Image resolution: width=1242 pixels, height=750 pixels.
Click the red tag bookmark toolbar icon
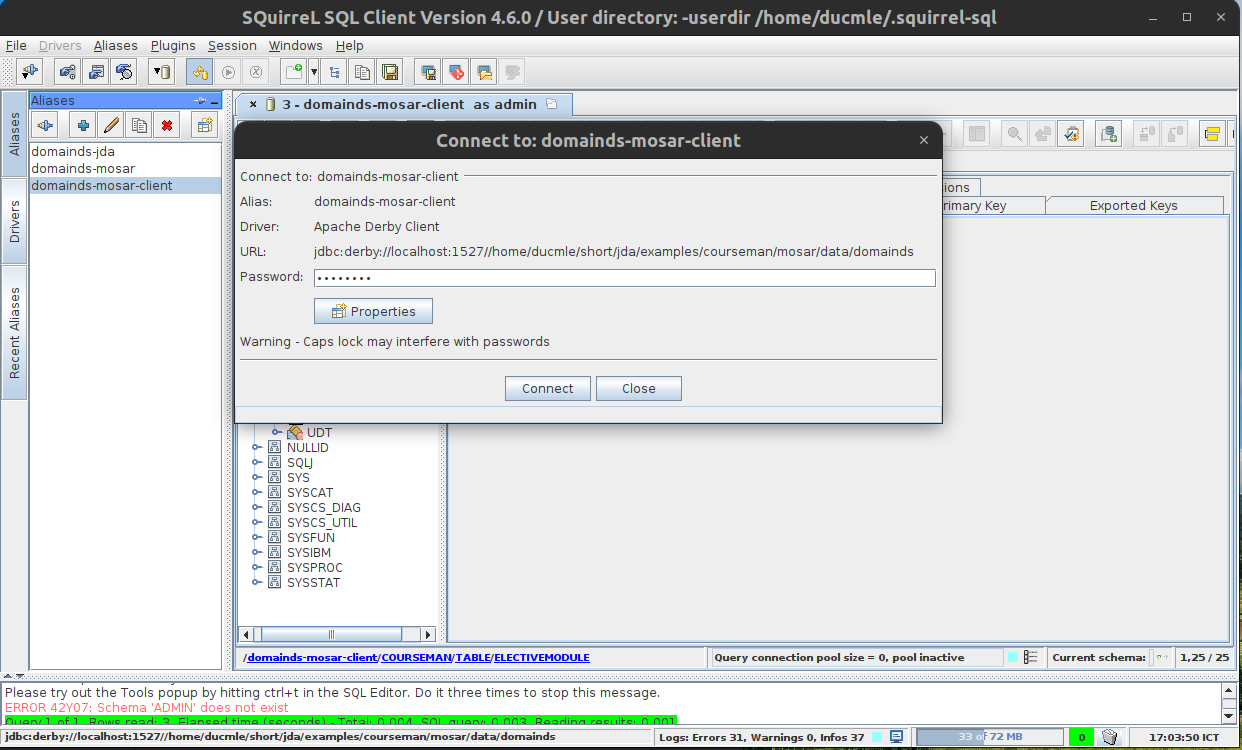457,72
